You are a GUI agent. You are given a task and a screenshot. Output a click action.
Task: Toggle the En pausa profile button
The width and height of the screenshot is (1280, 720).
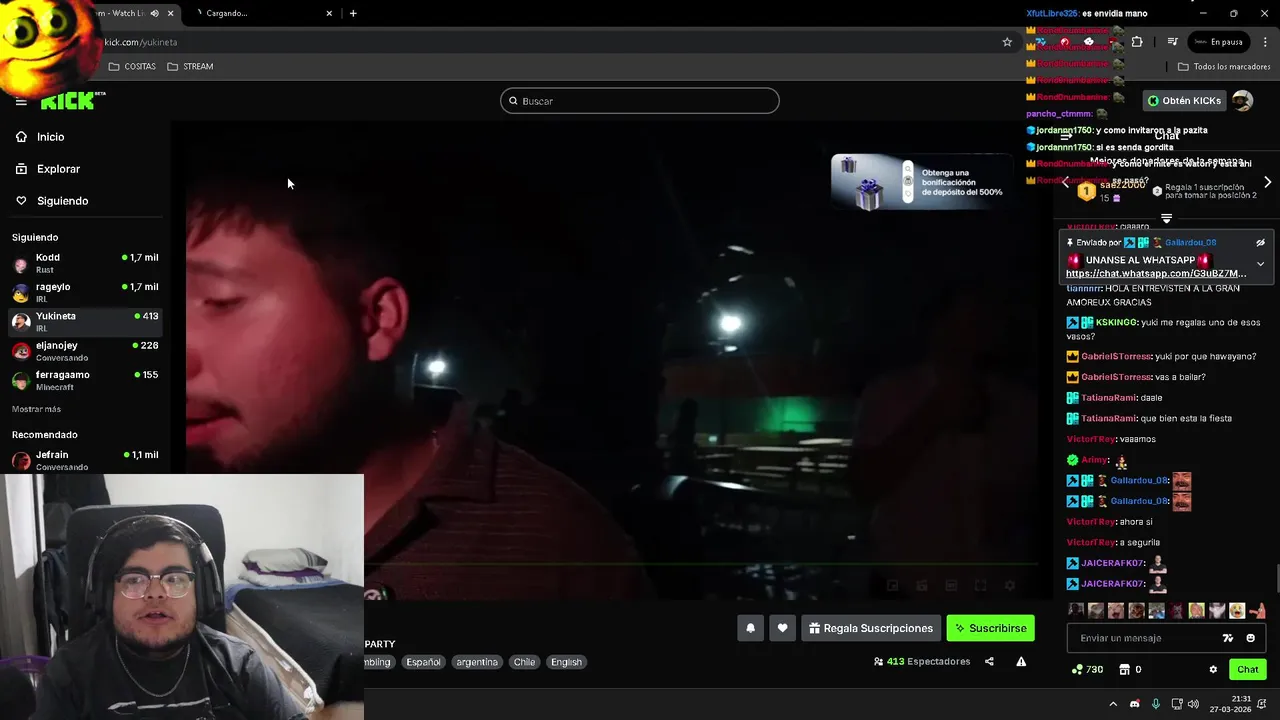[1217, 42]
